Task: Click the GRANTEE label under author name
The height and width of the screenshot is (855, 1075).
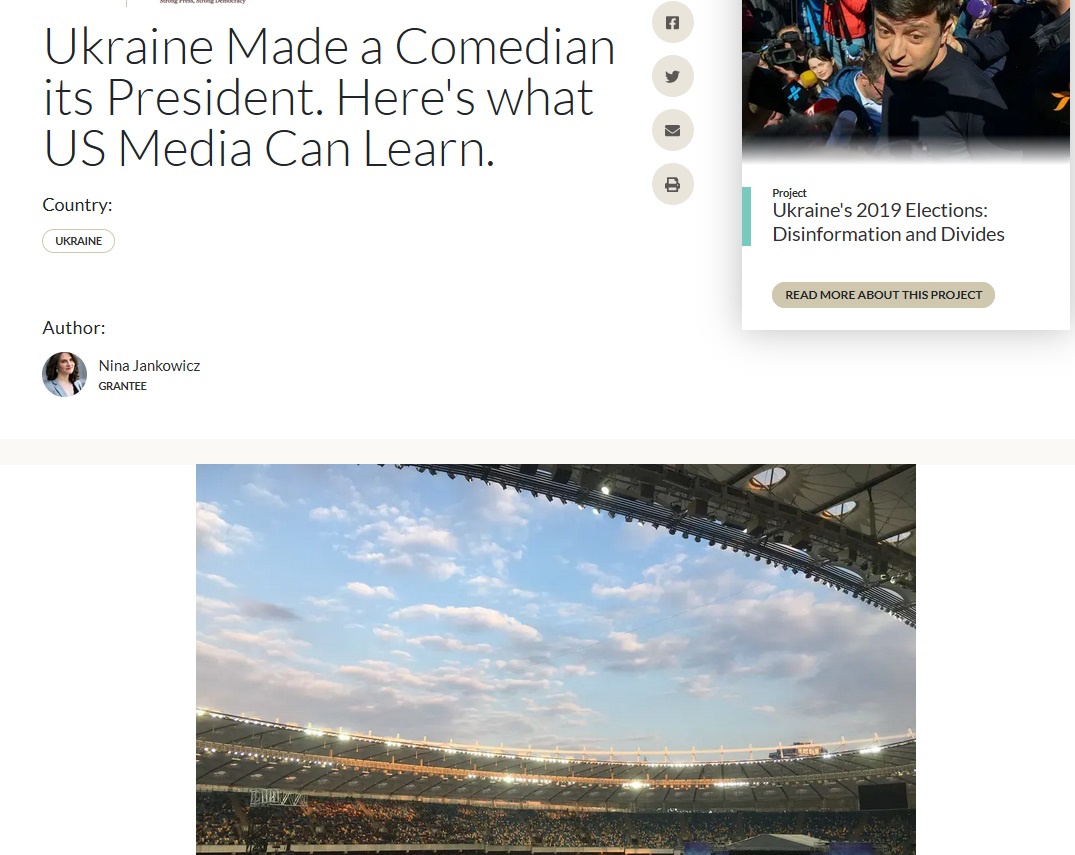Action: coord(123,386)
